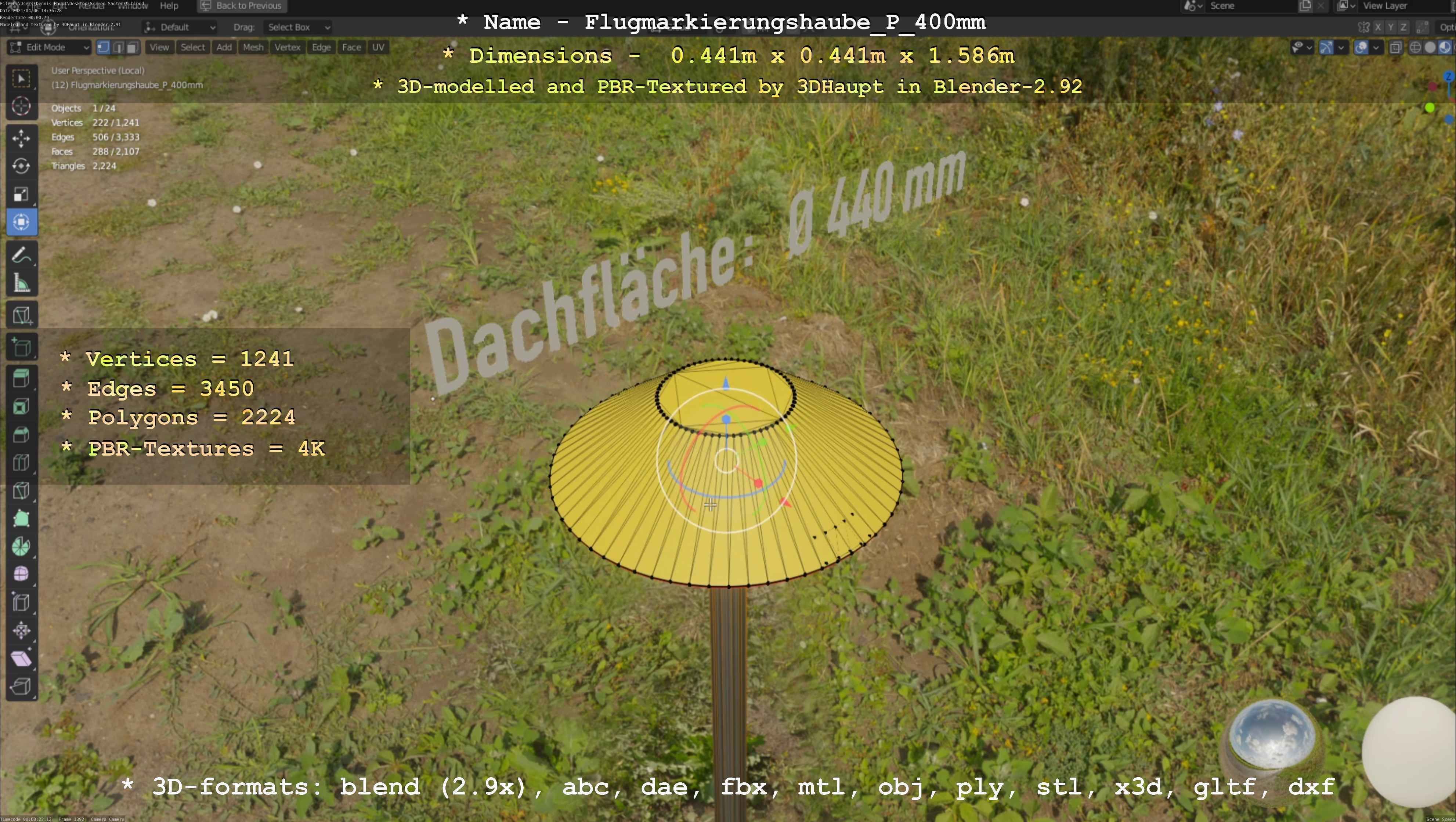Open the UV menu
The width and height of the screenshot is (1456, 822).
tap(379, 47)
